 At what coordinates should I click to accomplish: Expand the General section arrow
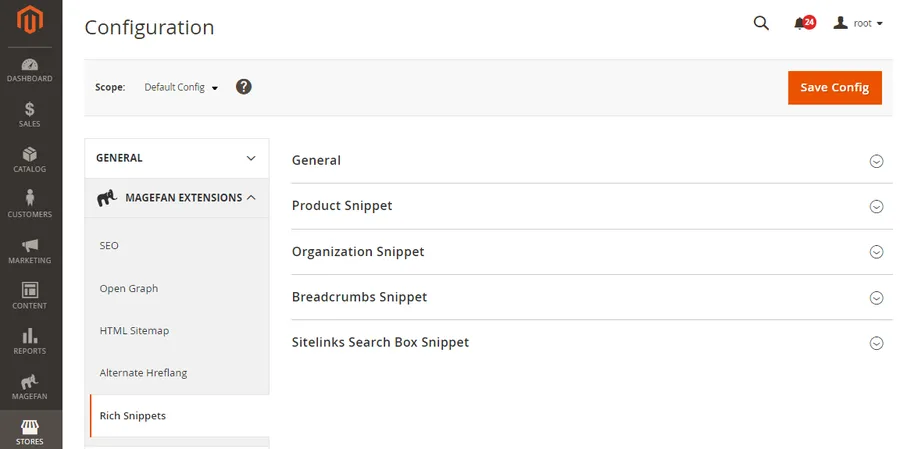click(x=876, y=161)
